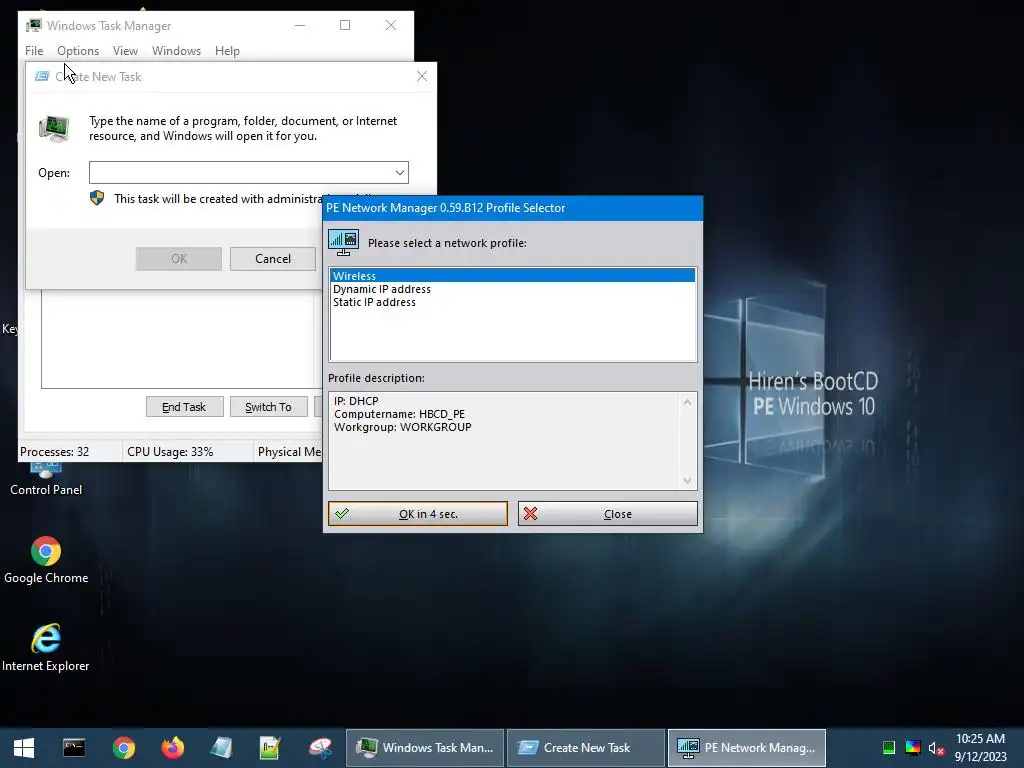Switch to Windows Task Manager taskbar button
Screen dimensions: 1024x768
(x=424, y=748)
